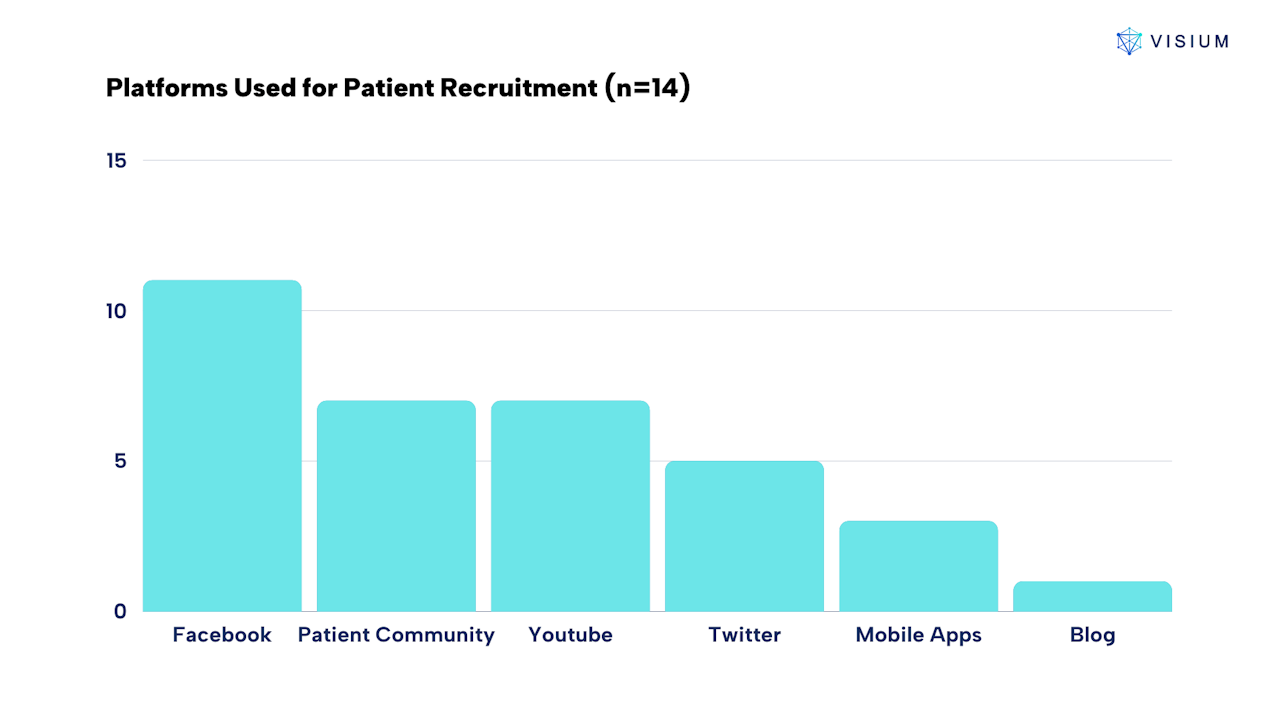Viewport: 1278px width, 719px height.
Task: Select the Twitter bar
Action: tap(744, 536)
